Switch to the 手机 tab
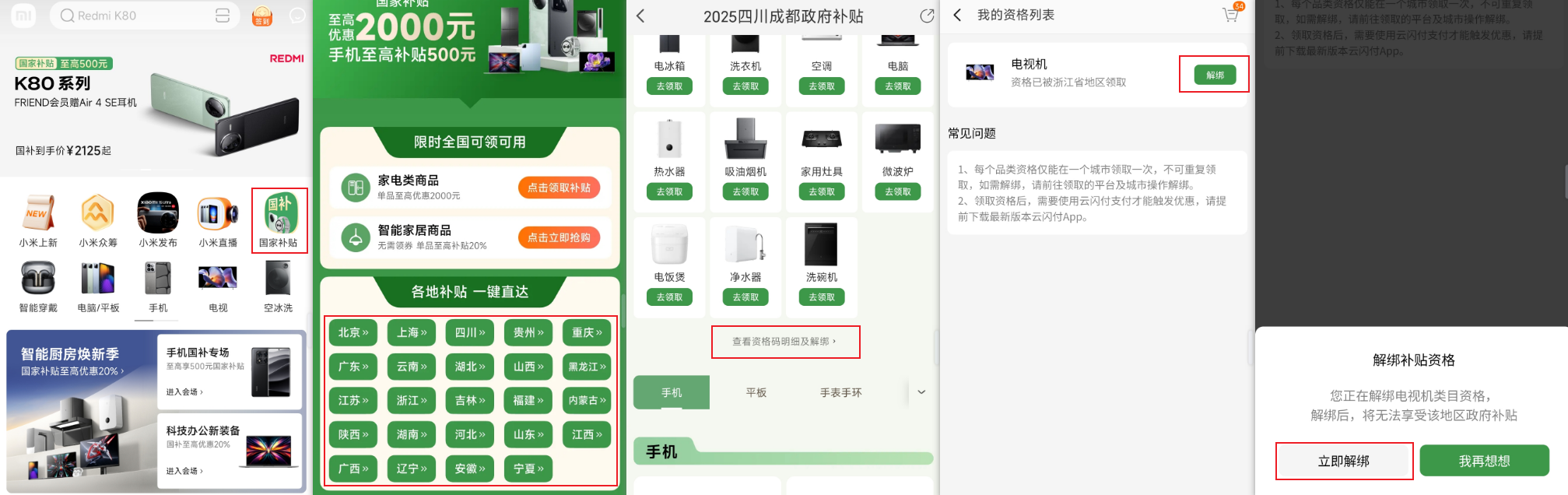The width and height of the screenshot is (1568, 495). point(672,392)
